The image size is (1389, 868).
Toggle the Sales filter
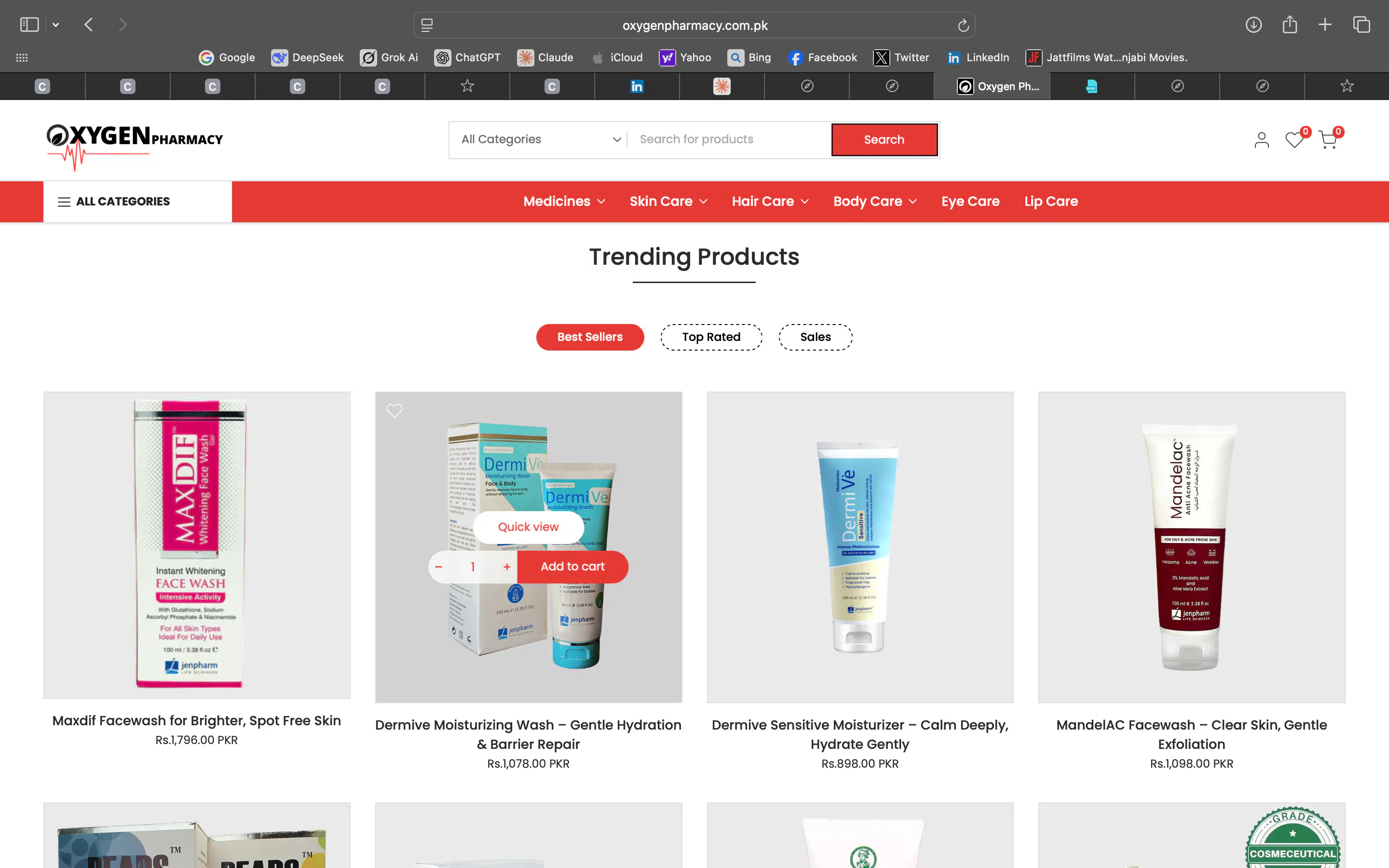(x=815, y=337)
